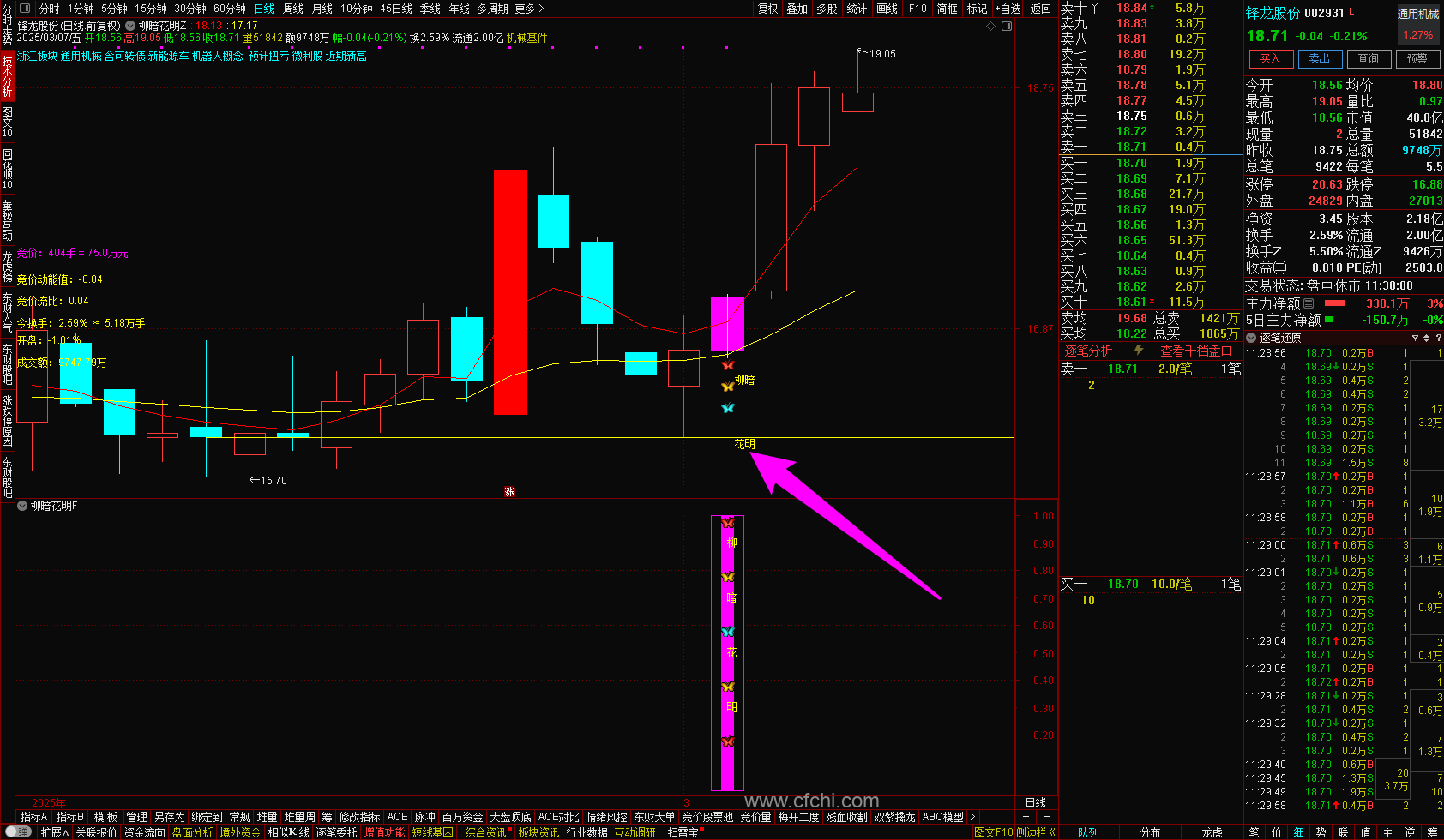Click the lightning bolt icon next to 逐笔分析
Image resolution: width=1444 pixels, height=840 pixels.
point(1139,351)
